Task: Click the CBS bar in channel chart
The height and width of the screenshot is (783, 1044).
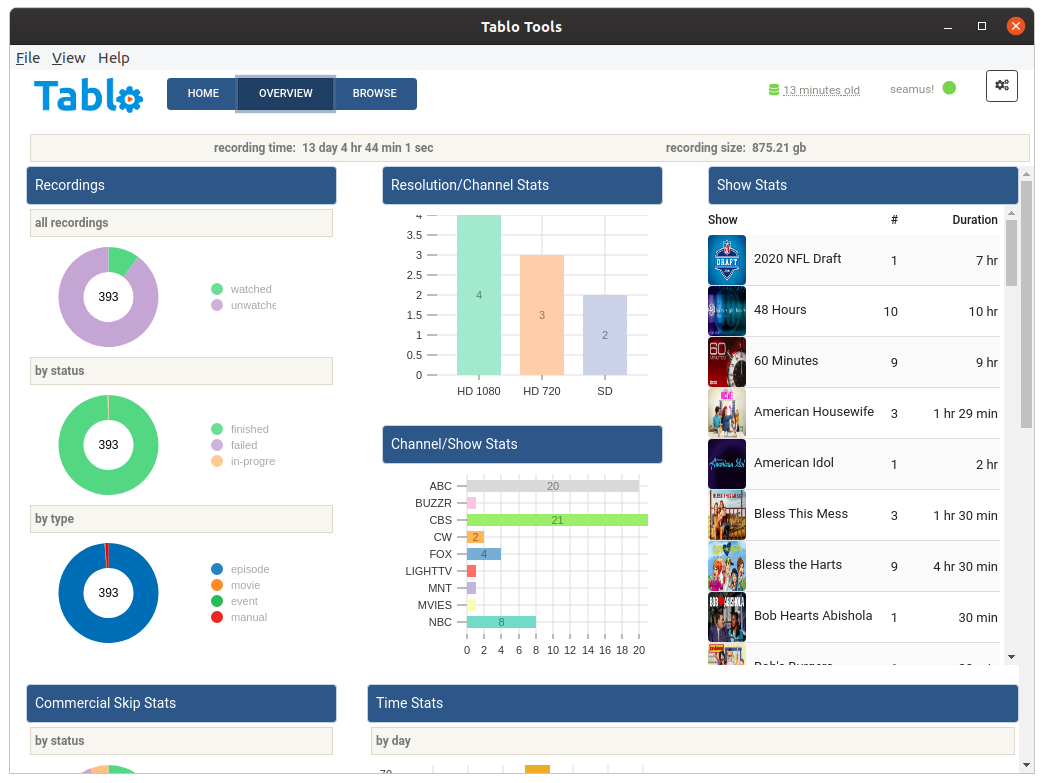Action: pos(557,520)
